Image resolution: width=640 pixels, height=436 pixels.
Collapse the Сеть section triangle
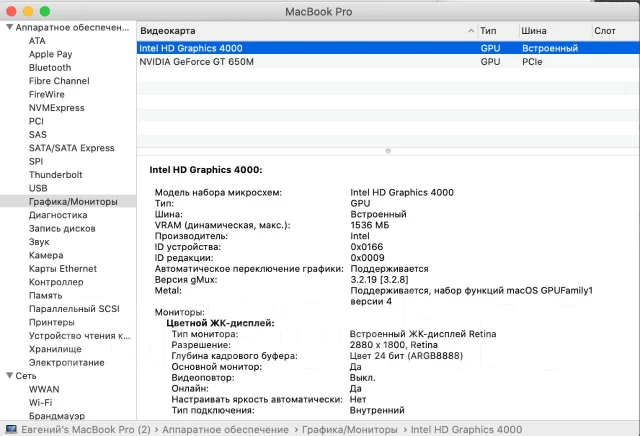click(9, 376)
